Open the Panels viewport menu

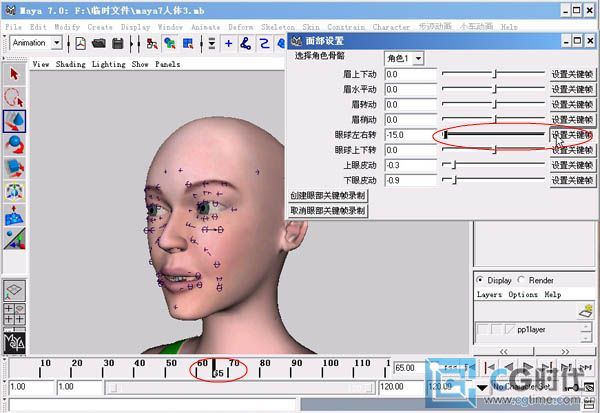click(167, 64)
